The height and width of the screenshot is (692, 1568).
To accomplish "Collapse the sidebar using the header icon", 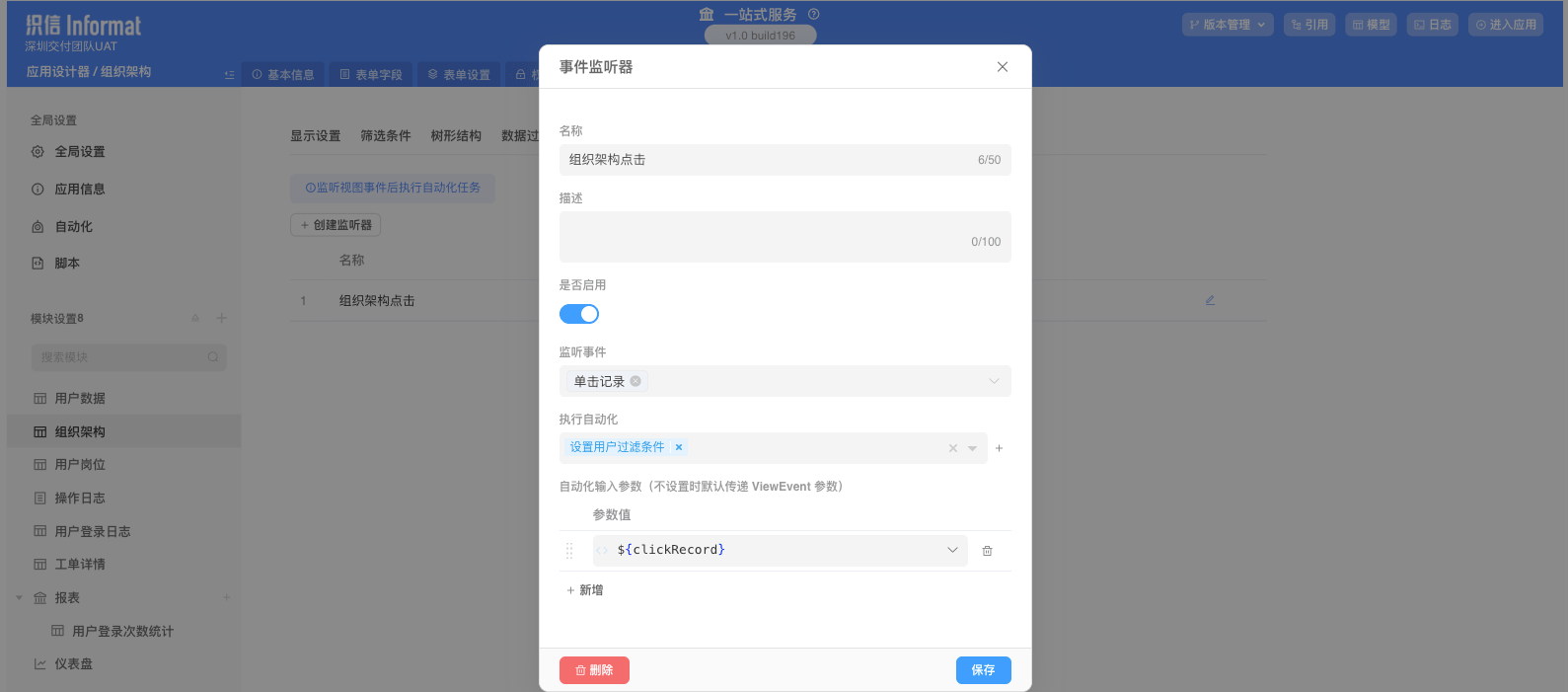I will [x=229, y=75].
